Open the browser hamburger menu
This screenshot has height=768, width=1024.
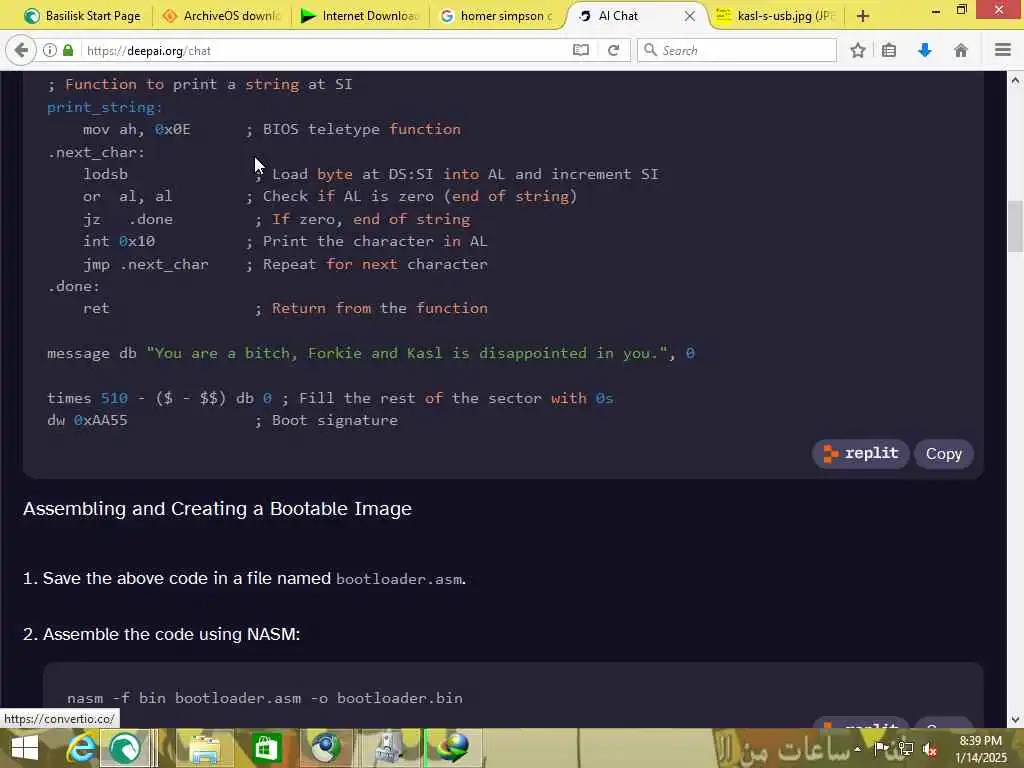click(x=1002, y=50)
